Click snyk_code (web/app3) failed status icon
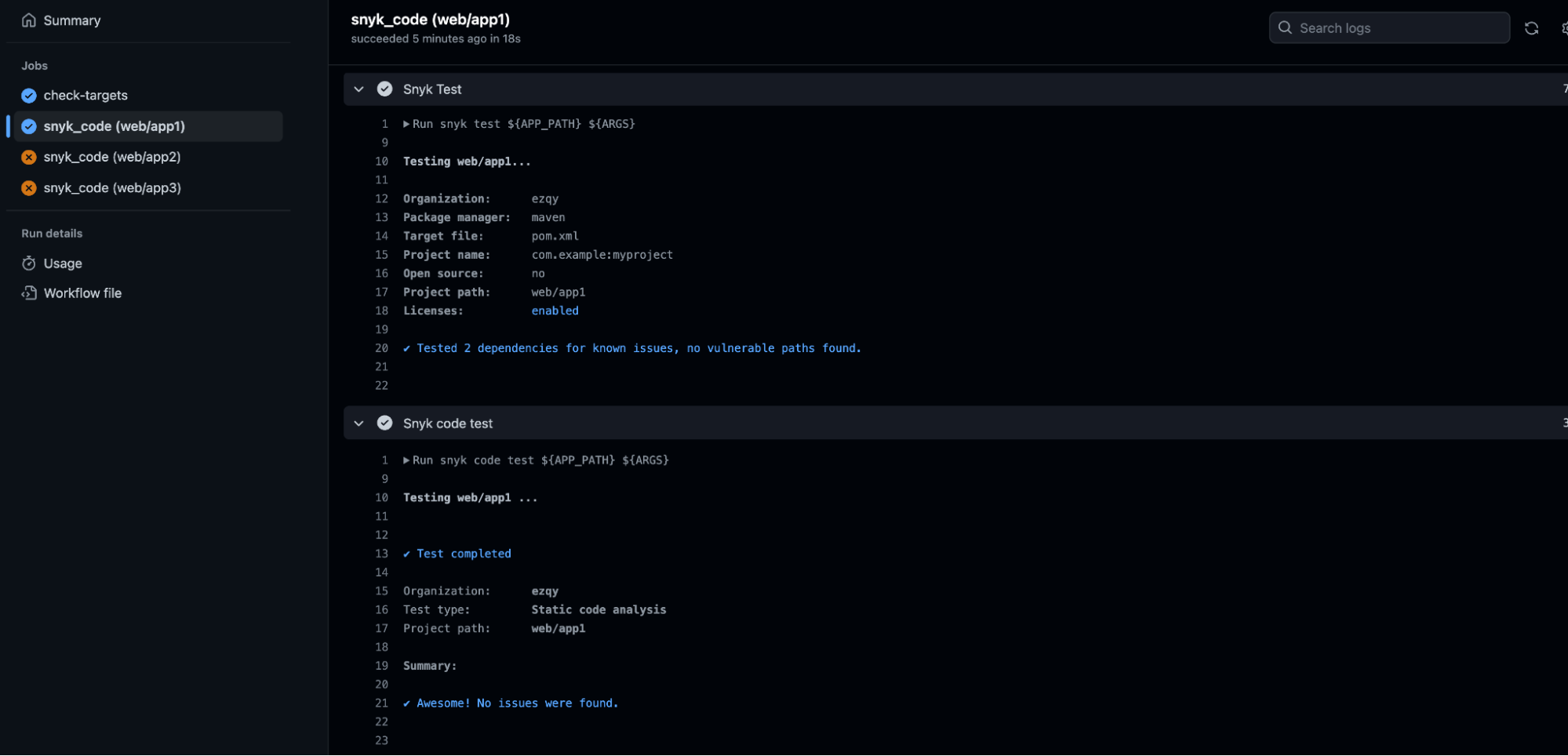This screenshot has width=1568, height=756. click(x=29, y=188)
